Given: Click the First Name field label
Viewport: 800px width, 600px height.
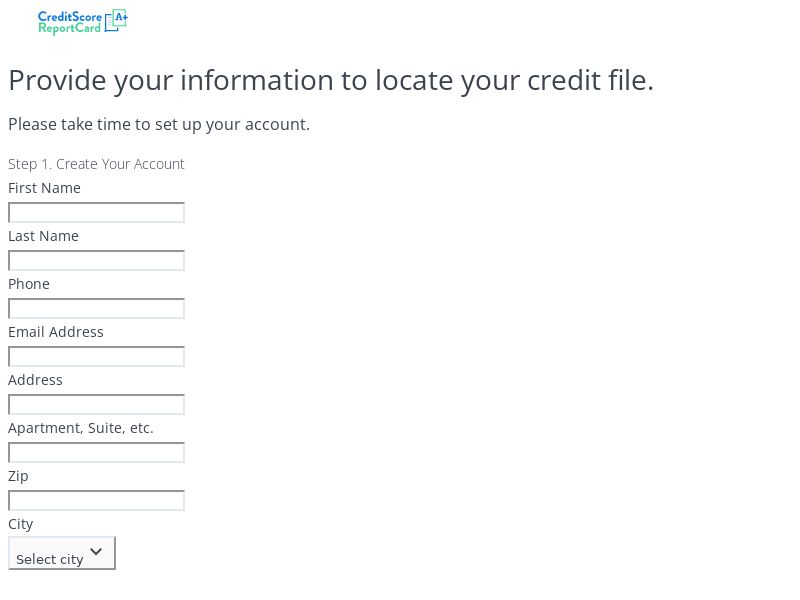Looking at the screenshot, I should (x=44, y=187).
